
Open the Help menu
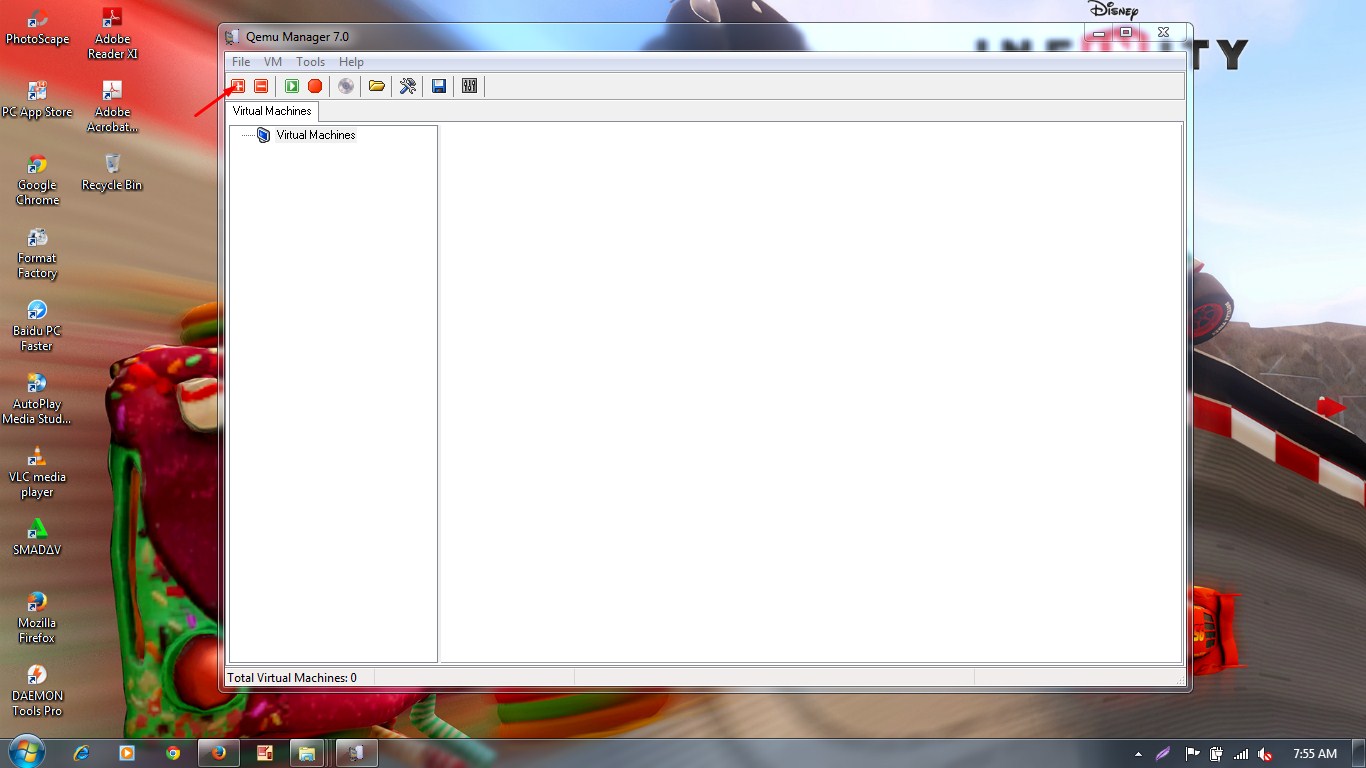(x=351, y=62)
